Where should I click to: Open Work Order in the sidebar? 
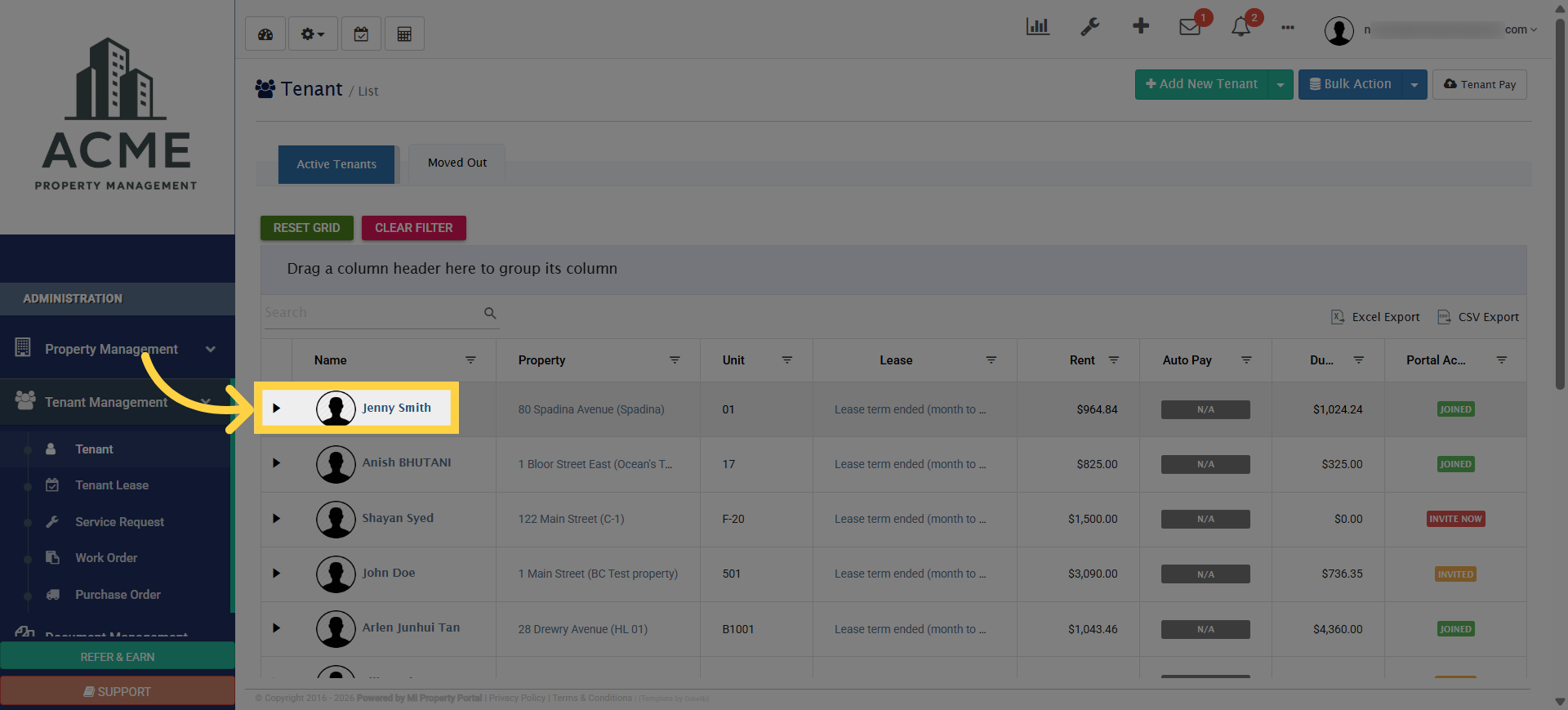(106, 558)
